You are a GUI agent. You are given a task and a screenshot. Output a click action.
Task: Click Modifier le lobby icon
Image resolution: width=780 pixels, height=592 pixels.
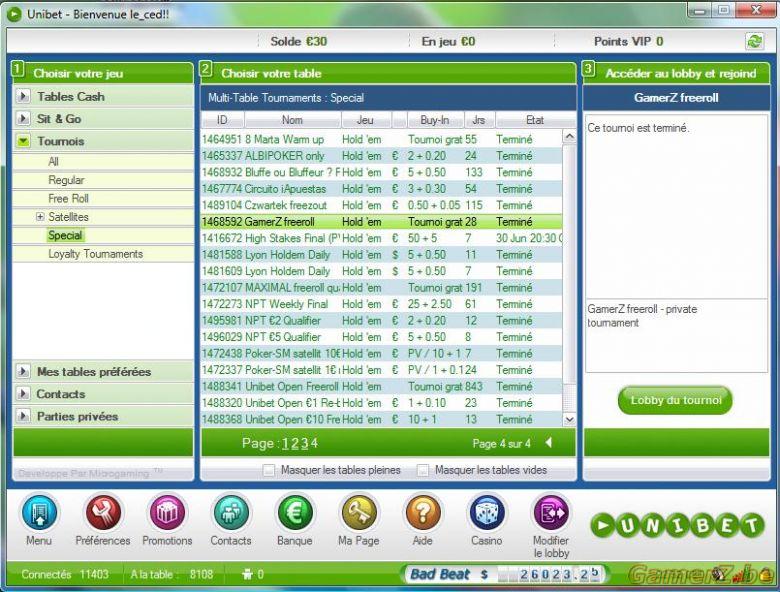click(x=551, y=512)
